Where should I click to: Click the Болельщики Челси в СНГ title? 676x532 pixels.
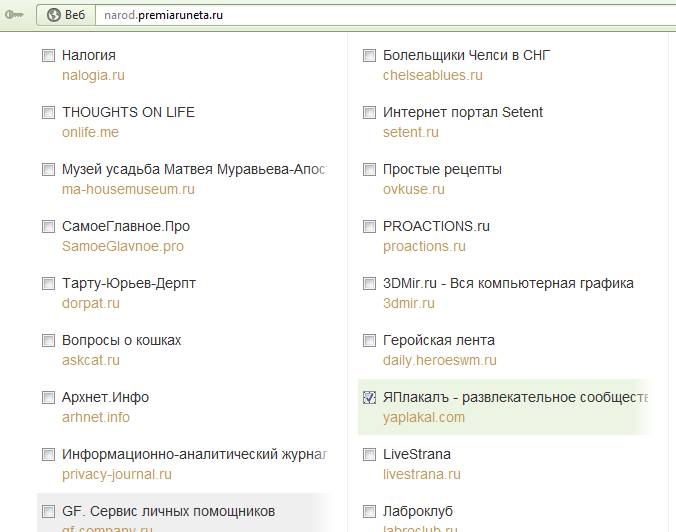pyautogui.click(x=466, y=56)
